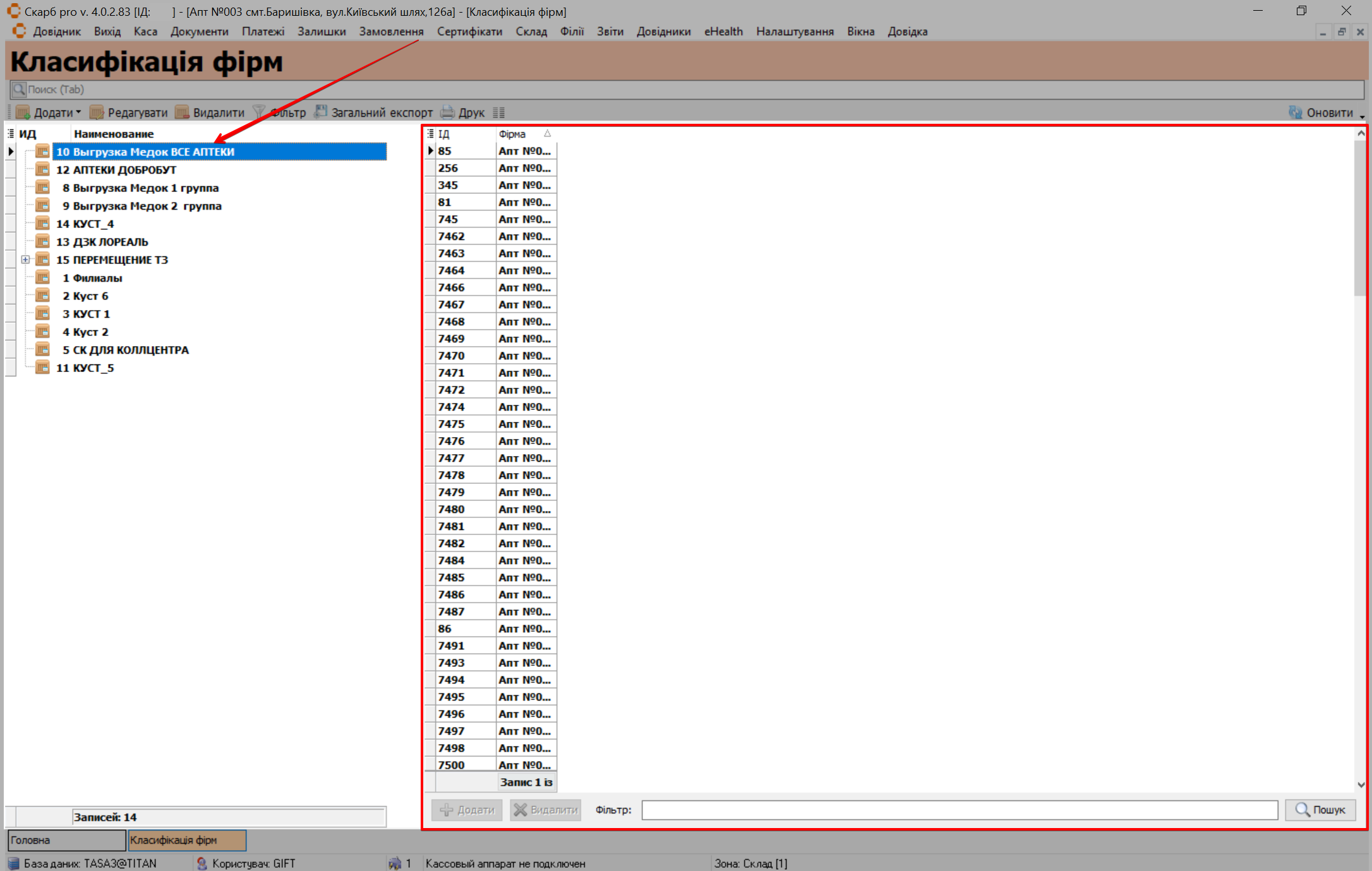Click folder icon of 12 АПТЕКИ ДОБРОБУТ
Screen dimensions: 1372x871
42,169
